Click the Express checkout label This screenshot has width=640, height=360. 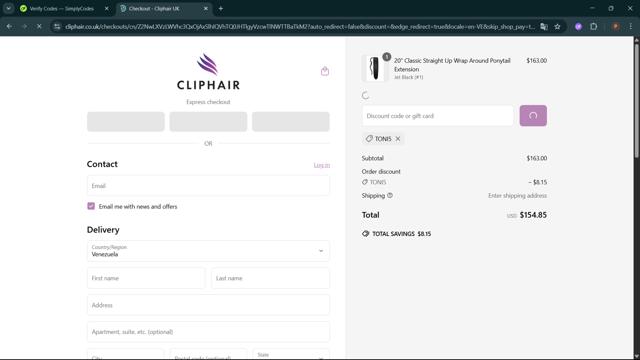208,102
